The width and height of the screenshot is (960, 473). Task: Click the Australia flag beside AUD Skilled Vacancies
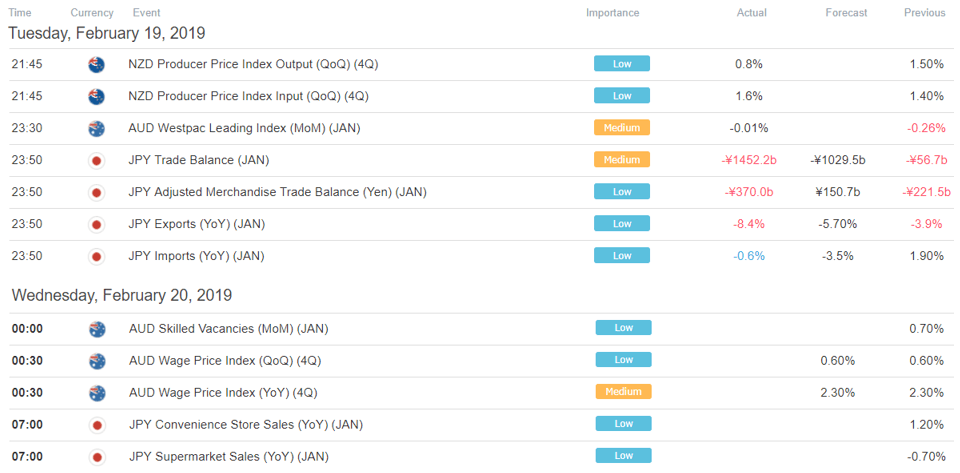pyautogui.click(x=97, y=329)
